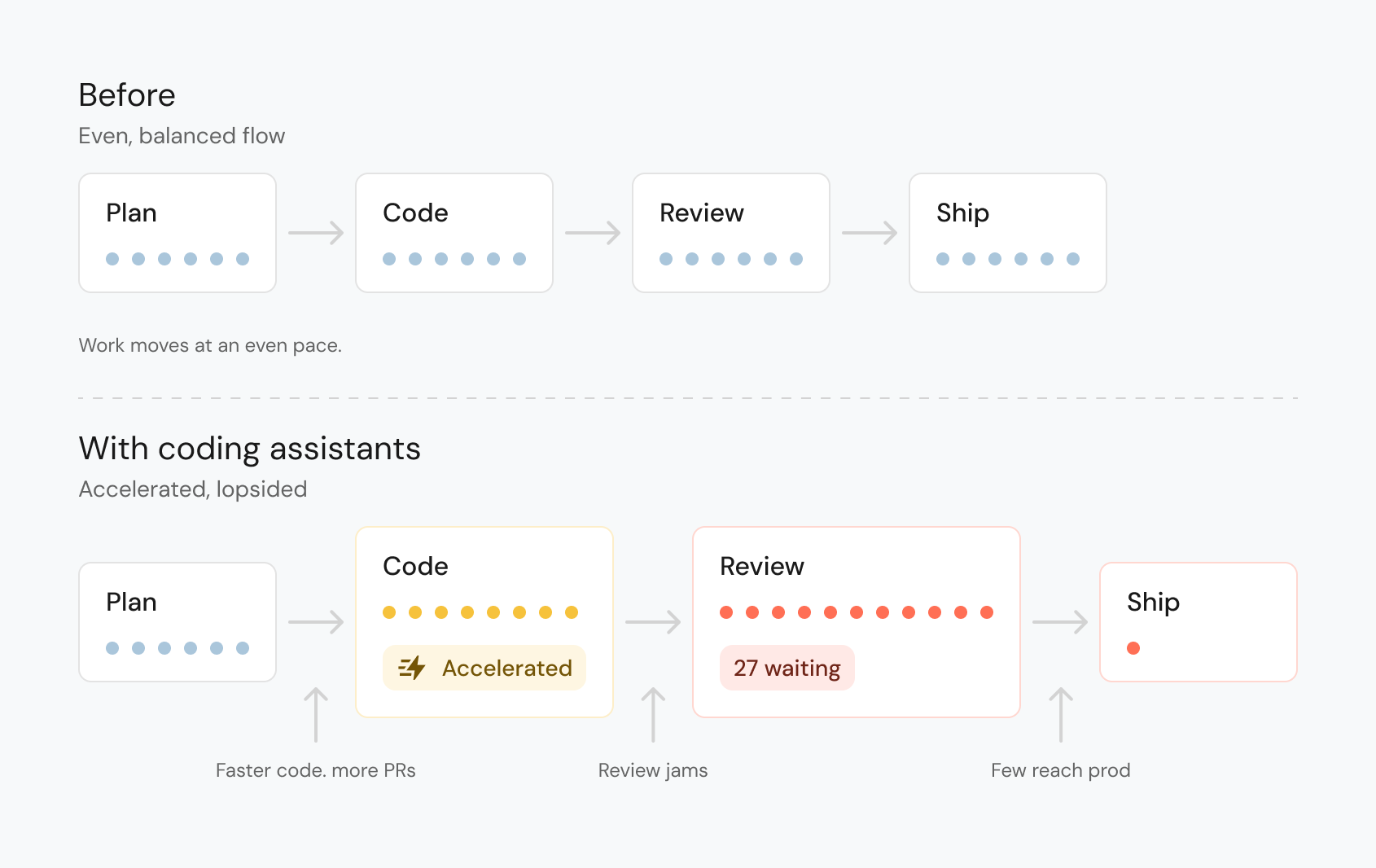Click the 'Few reach prod' annotation text
The width and height of the screenshot is (1376, 868).
(1061, 770)
